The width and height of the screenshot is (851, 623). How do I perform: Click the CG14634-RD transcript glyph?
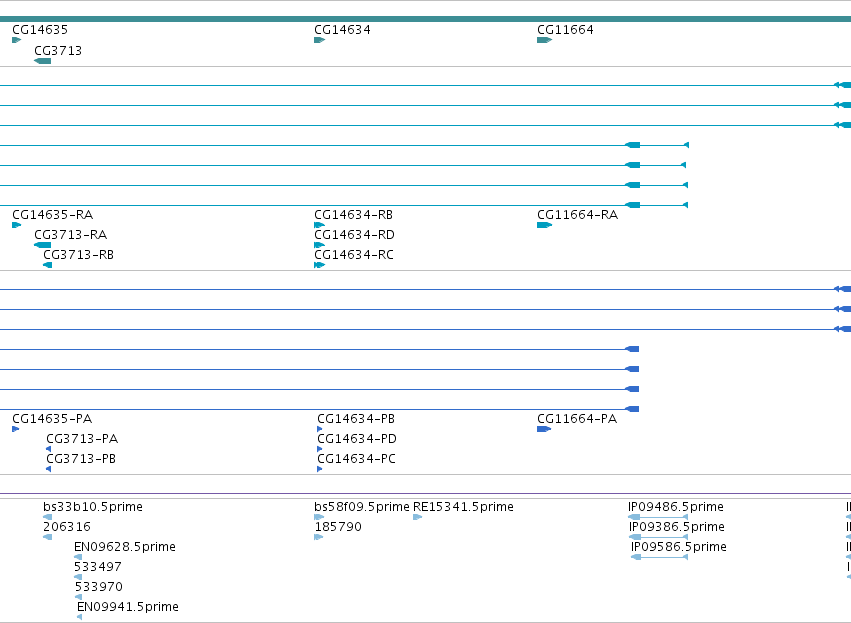pos(319,245)
